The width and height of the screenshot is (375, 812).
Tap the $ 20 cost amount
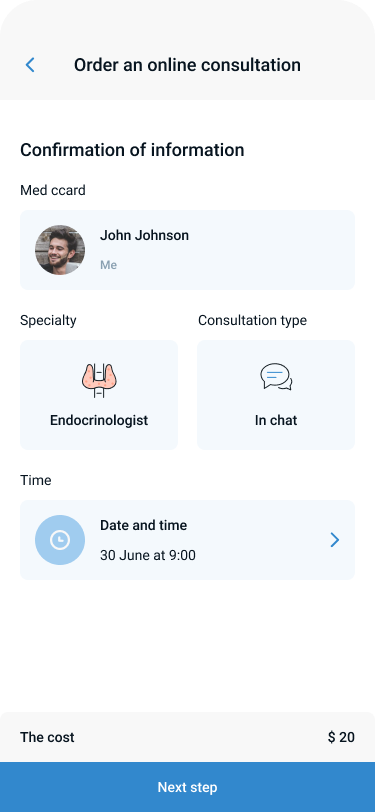pos(341,737)
